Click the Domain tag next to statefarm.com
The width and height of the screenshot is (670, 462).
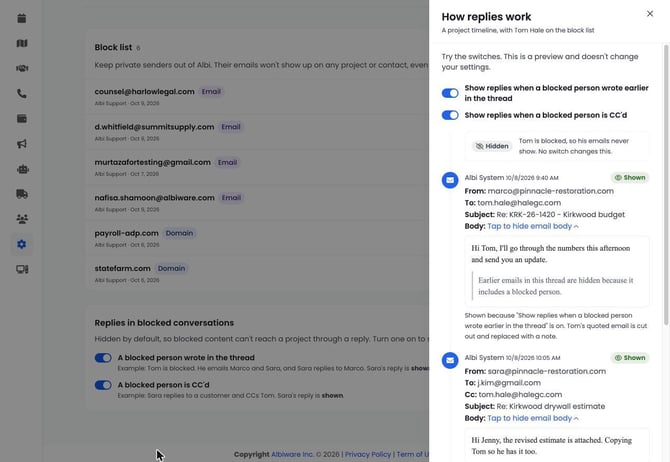click(x=172, y=268)
